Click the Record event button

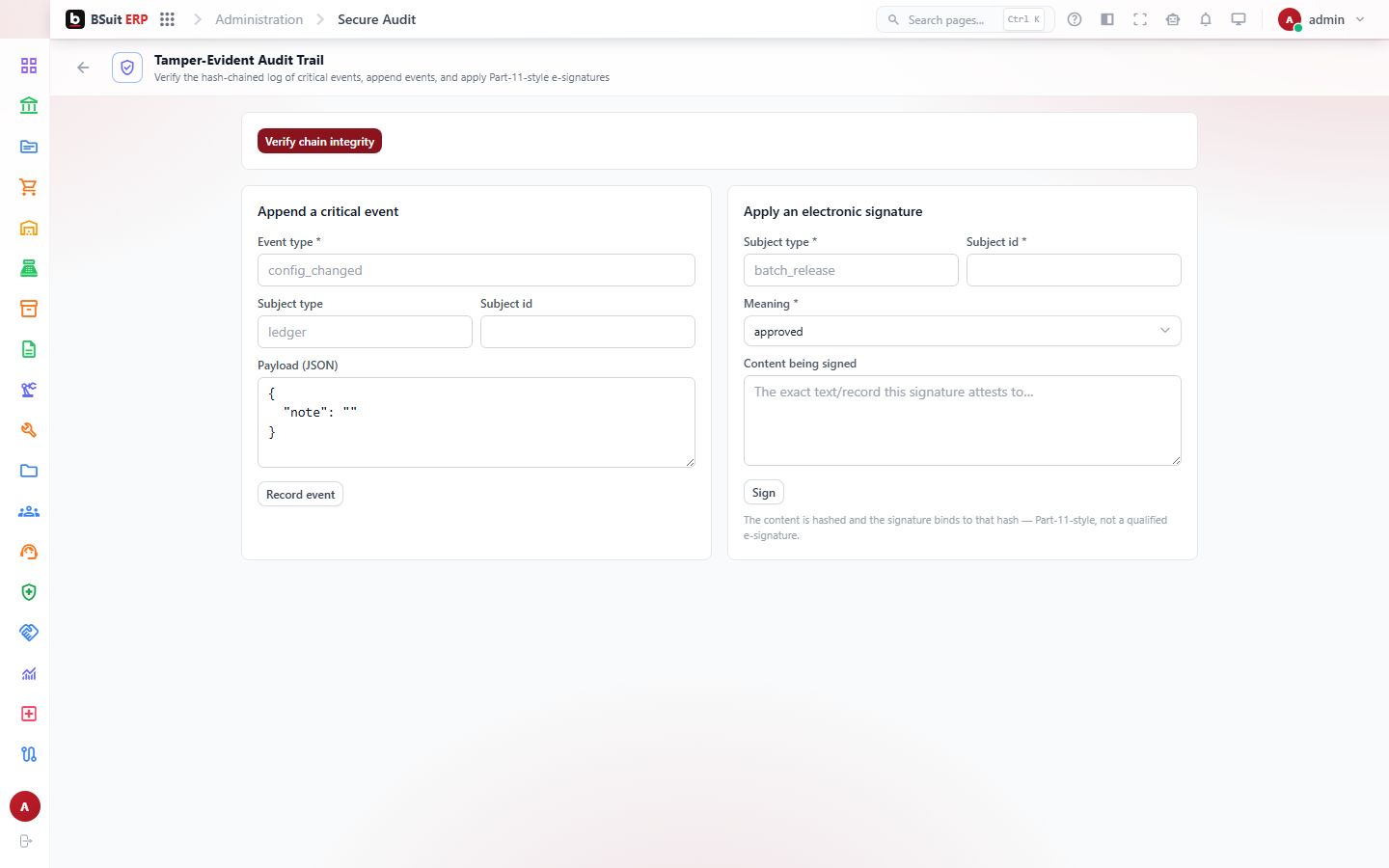coord(300,494)
